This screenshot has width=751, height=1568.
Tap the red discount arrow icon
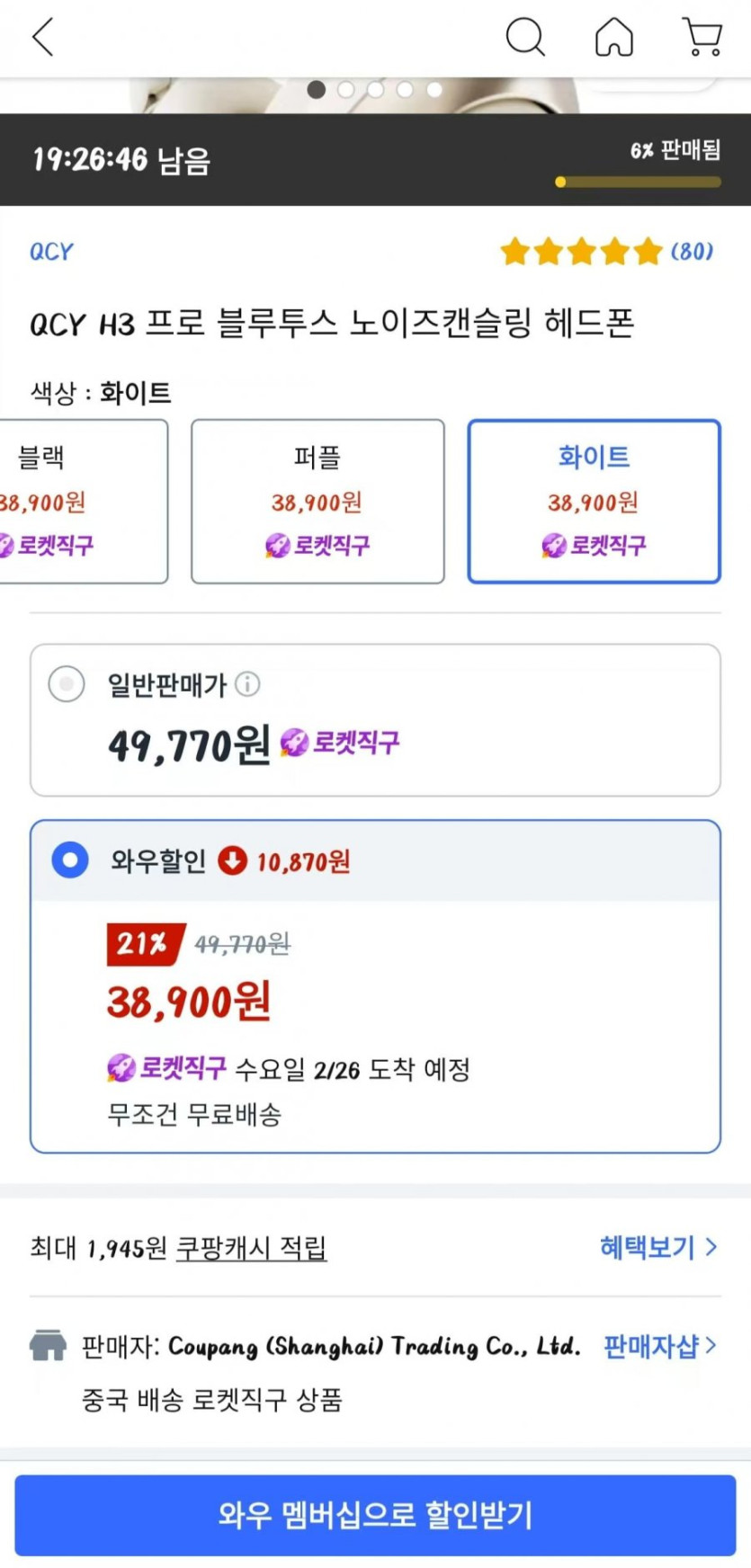coord(232,860)
